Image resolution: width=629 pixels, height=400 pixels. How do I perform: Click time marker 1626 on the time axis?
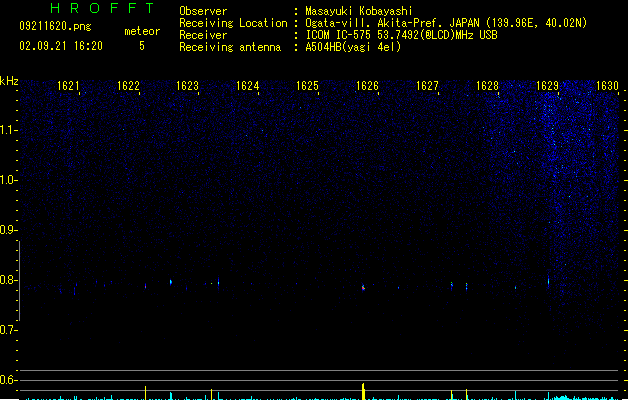[x=367, y=86]
